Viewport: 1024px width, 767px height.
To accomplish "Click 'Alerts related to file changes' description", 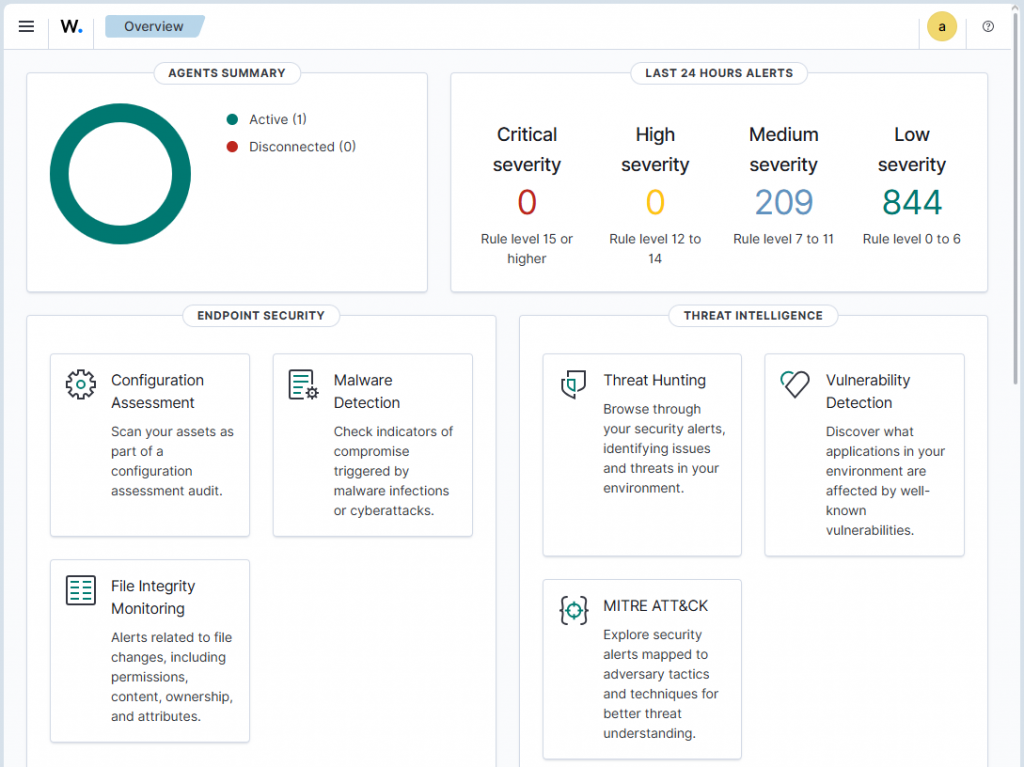I will tap(172, 677).
